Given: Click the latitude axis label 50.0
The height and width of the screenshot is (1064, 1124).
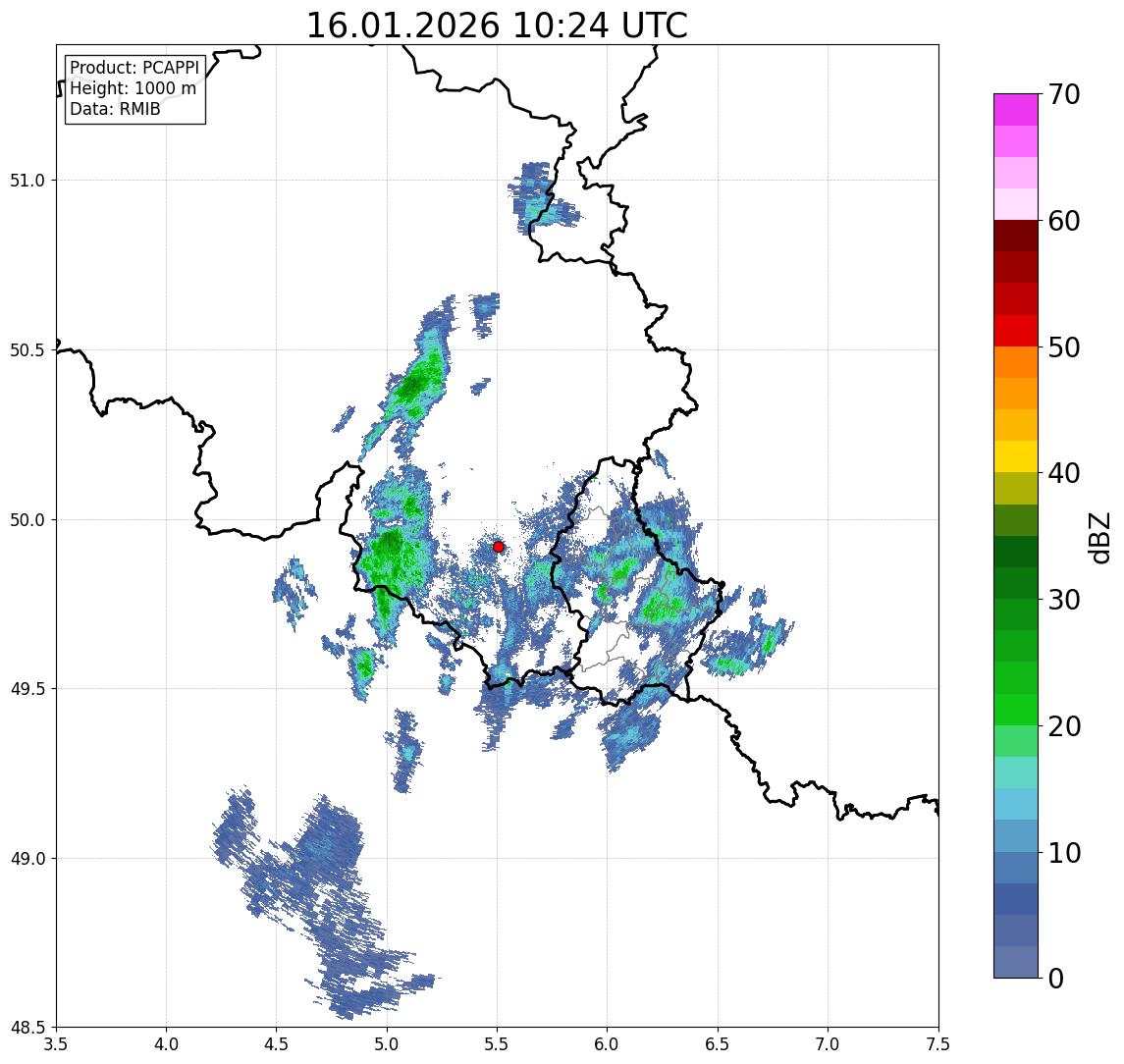Looking at the screenshot, I should click(x=27, y=520).
